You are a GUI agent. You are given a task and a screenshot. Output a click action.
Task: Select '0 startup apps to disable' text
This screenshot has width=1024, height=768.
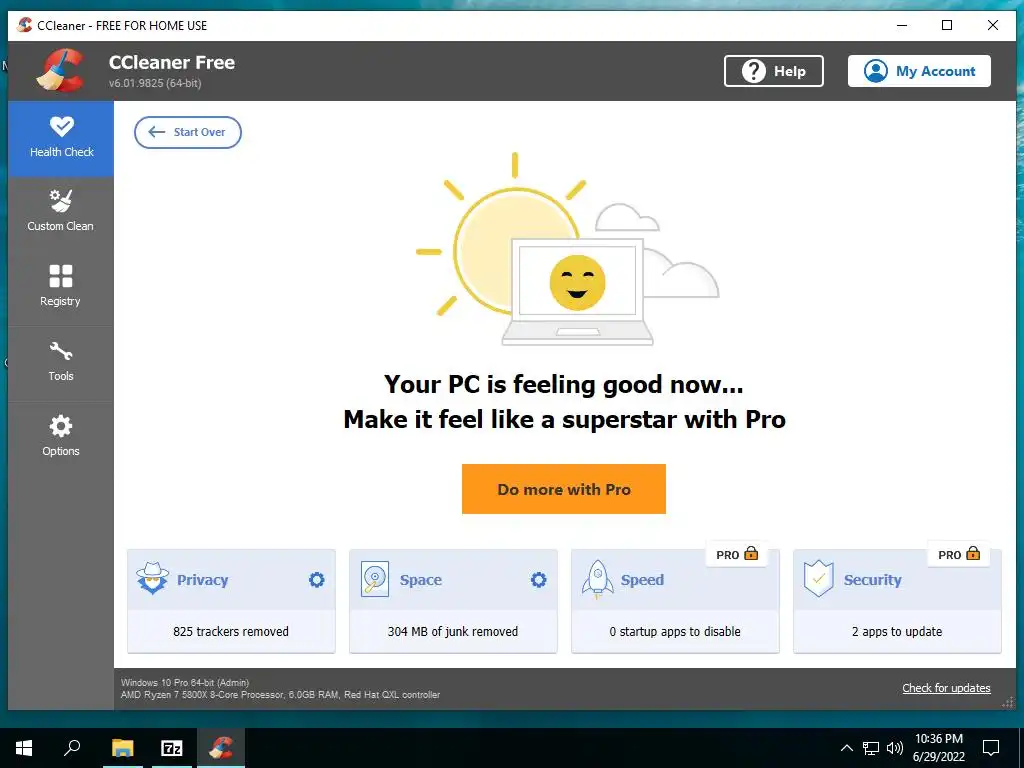[675, 632]
